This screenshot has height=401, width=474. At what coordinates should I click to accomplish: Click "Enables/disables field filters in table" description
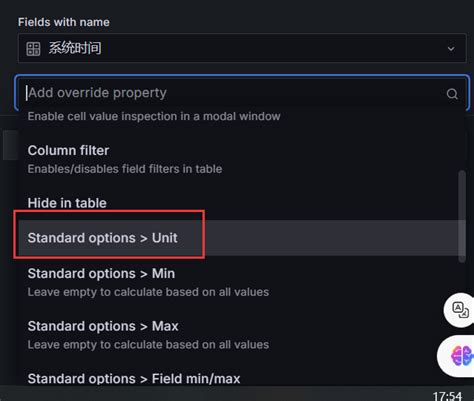125,169
